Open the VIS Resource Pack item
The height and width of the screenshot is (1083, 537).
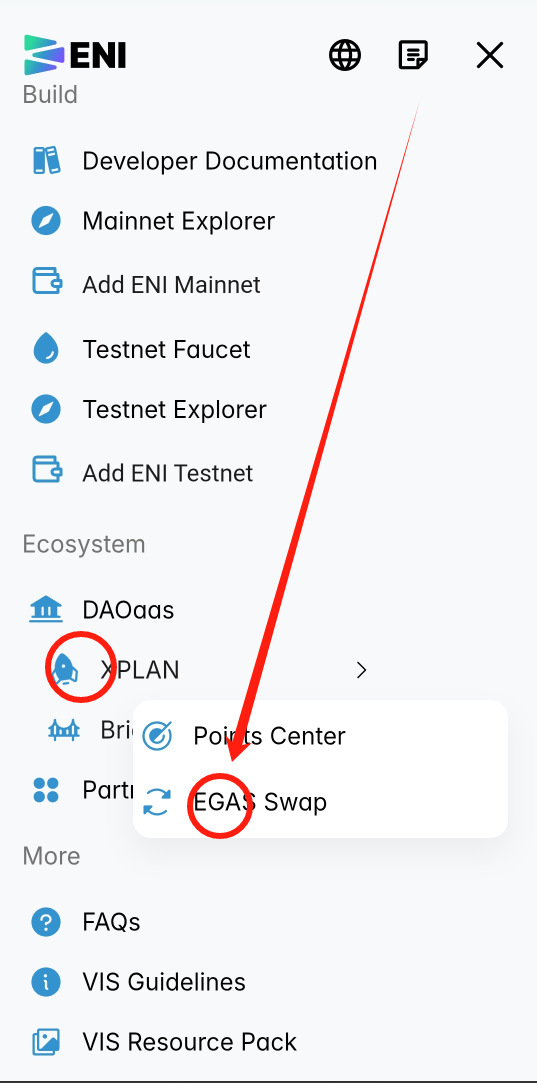tap(164, 1042)
